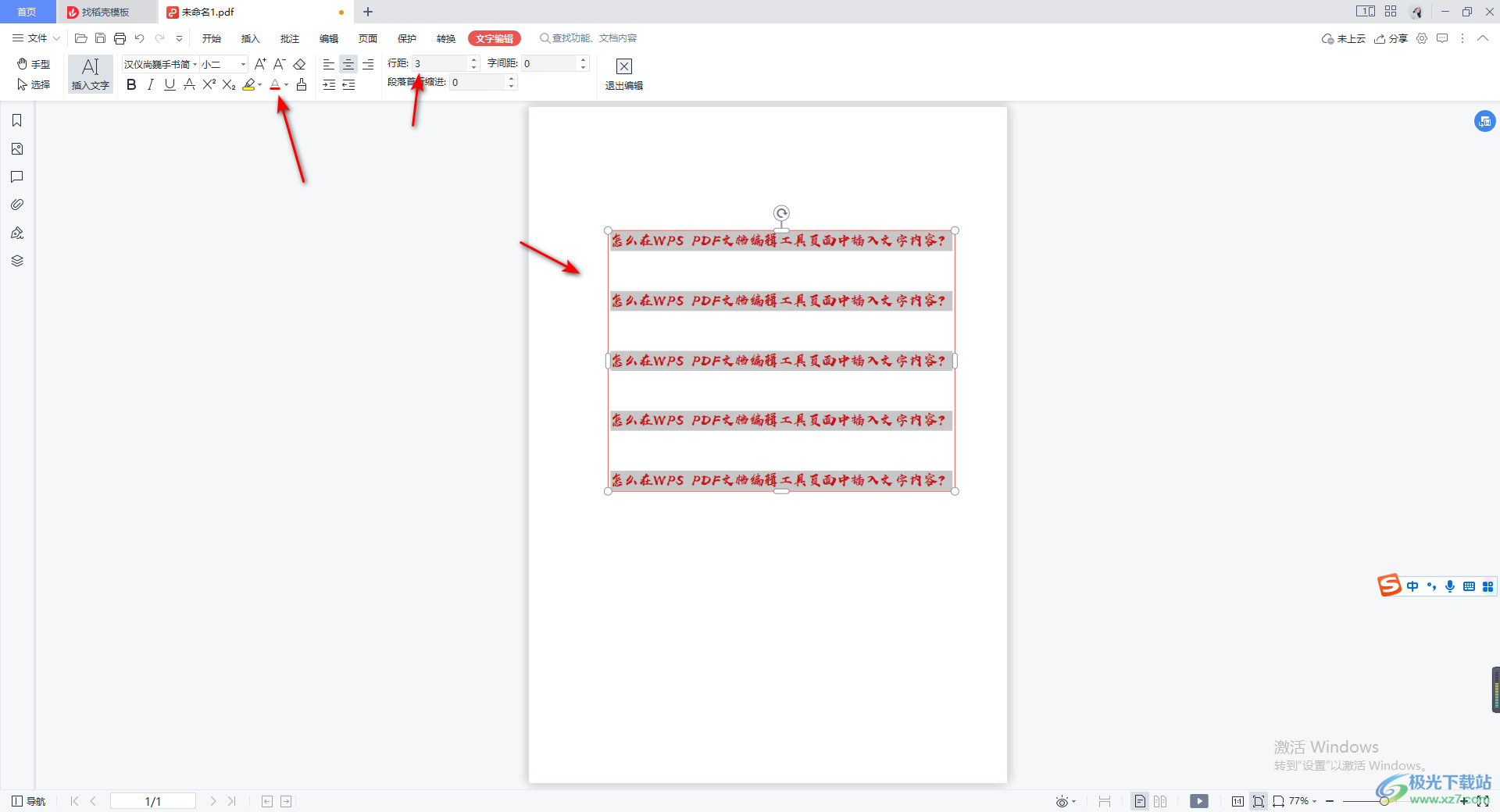Expand font color dropdown arrow
This screenshot has width=1500, height=812.
(x=286, y=84)
